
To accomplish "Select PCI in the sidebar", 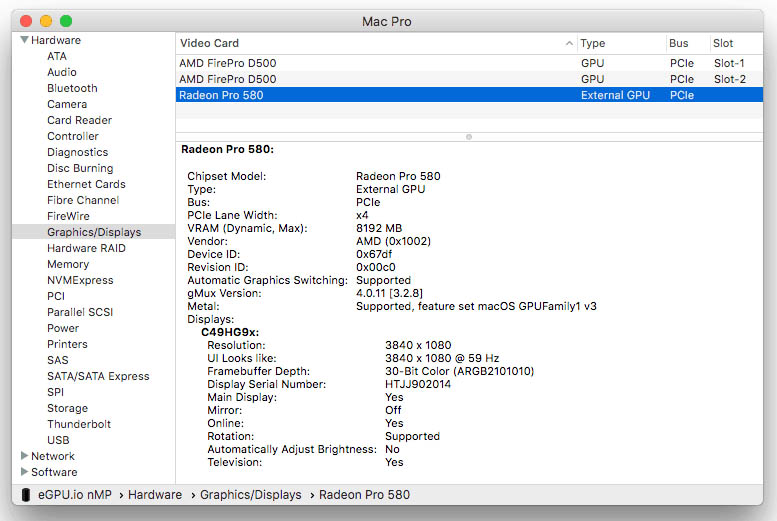I will point(56,296).
